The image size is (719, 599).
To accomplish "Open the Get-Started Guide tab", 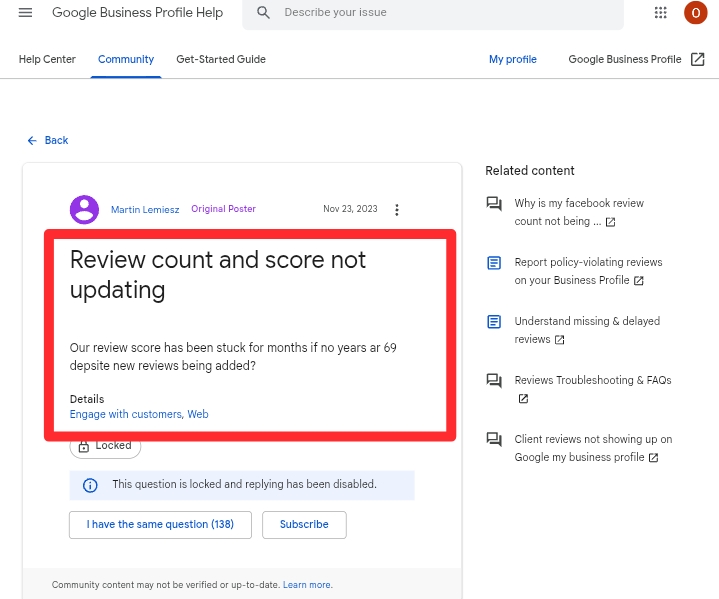I will point(221,59).
